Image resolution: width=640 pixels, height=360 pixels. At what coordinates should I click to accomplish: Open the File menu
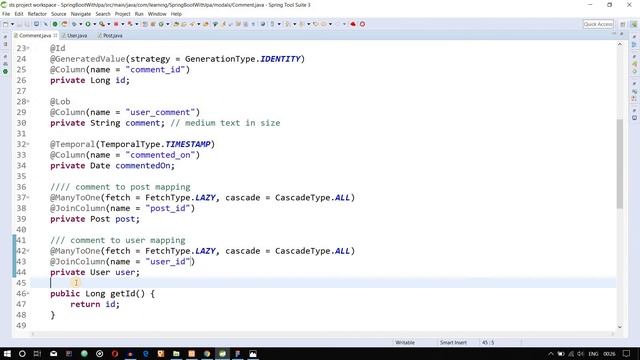6,14
